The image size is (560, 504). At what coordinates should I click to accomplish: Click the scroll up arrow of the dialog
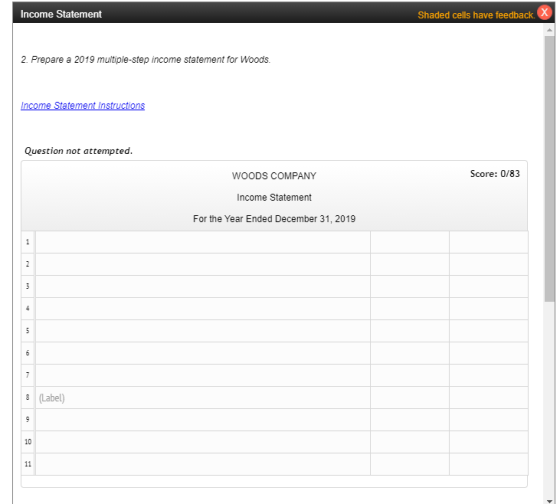(x=549, y=30)
